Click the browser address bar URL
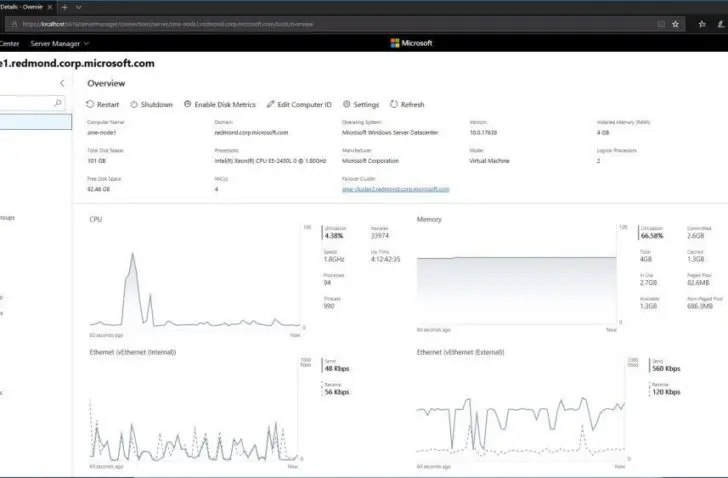This screenshot has width=728, height=478. coord(168,24)
